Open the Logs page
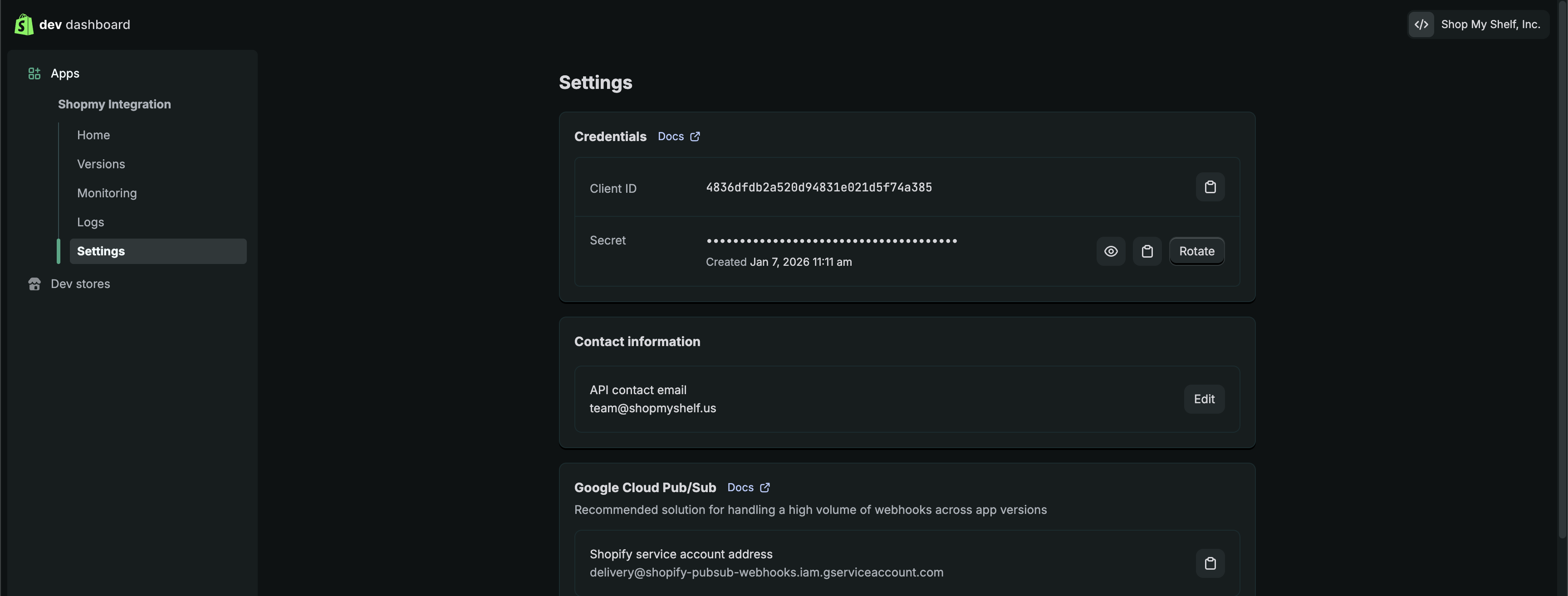 pos(90,222)
